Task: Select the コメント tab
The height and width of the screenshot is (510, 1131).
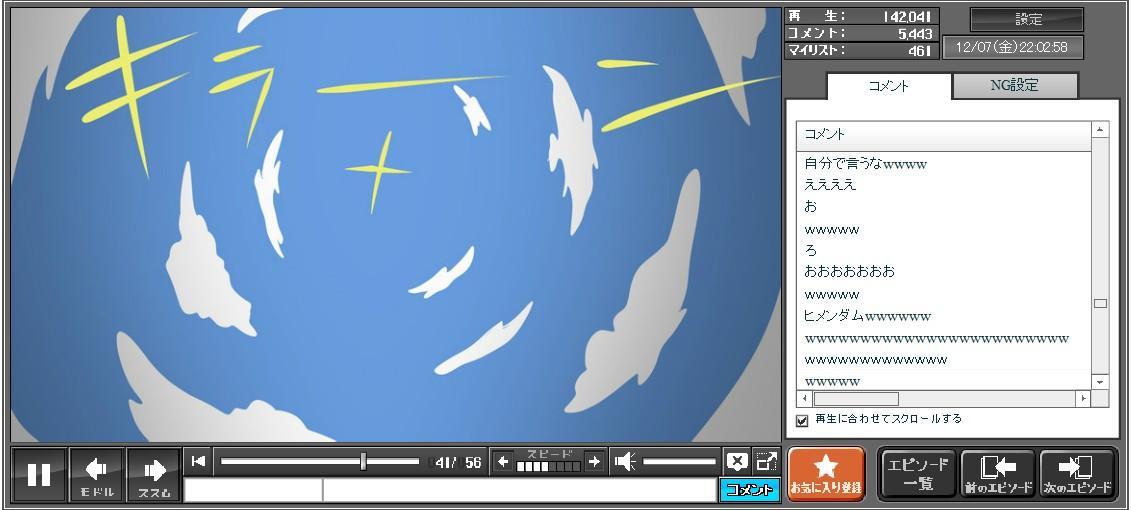Action: click(x=889, y=86)
